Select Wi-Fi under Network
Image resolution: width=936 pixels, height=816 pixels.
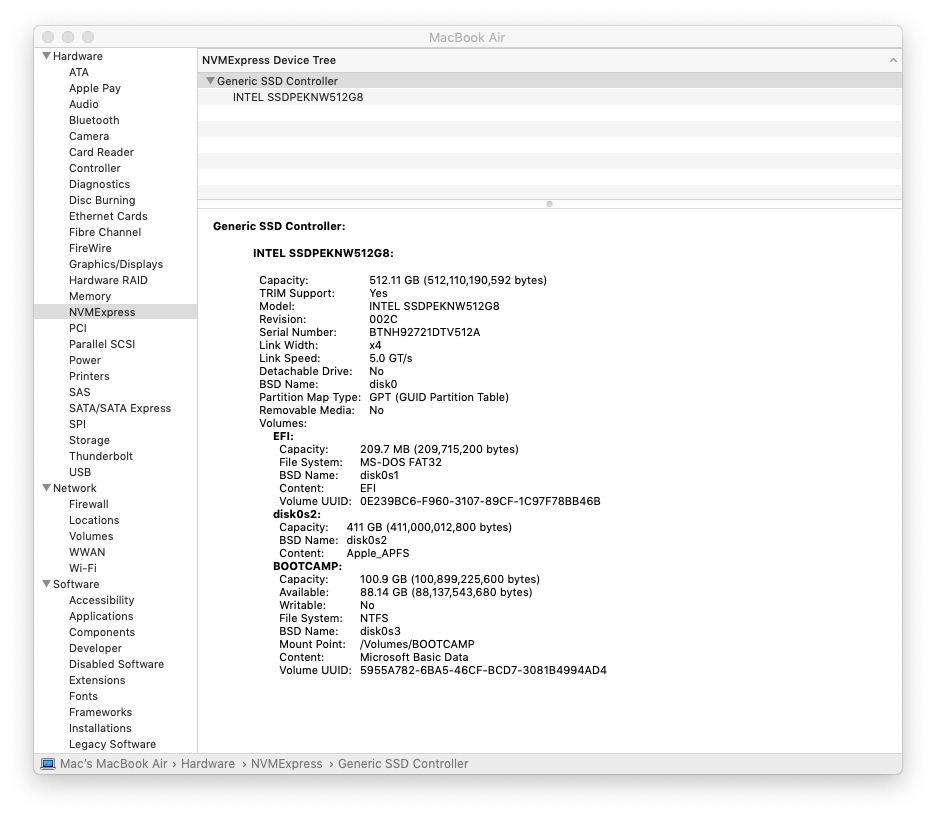click(83, 568)
